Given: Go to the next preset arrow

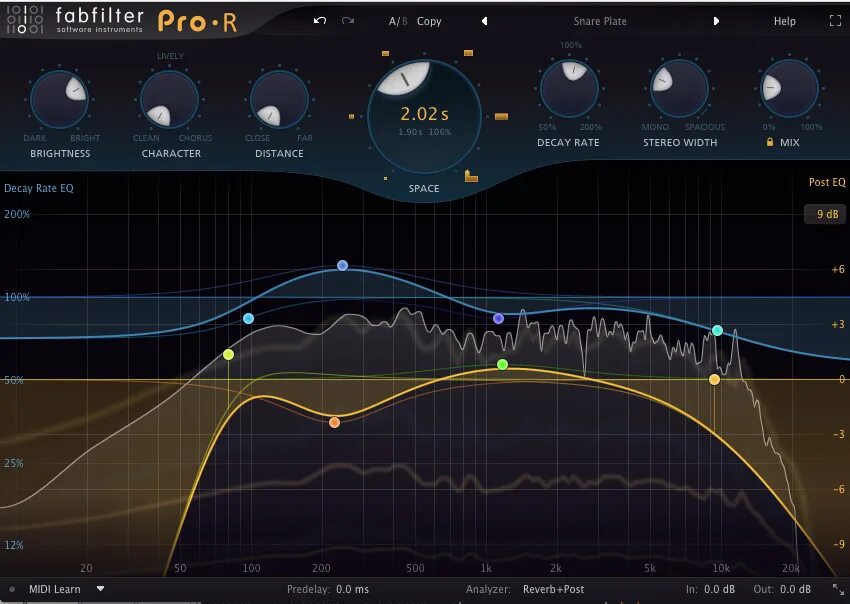Looking at the screenshot, I should click(x=716, y=21).
